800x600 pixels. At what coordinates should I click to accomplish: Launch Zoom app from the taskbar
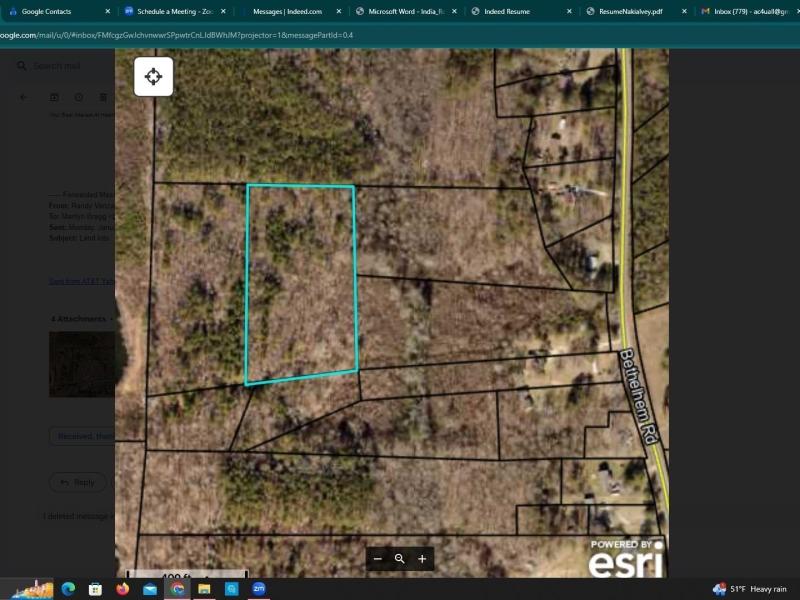pos(258,589)
